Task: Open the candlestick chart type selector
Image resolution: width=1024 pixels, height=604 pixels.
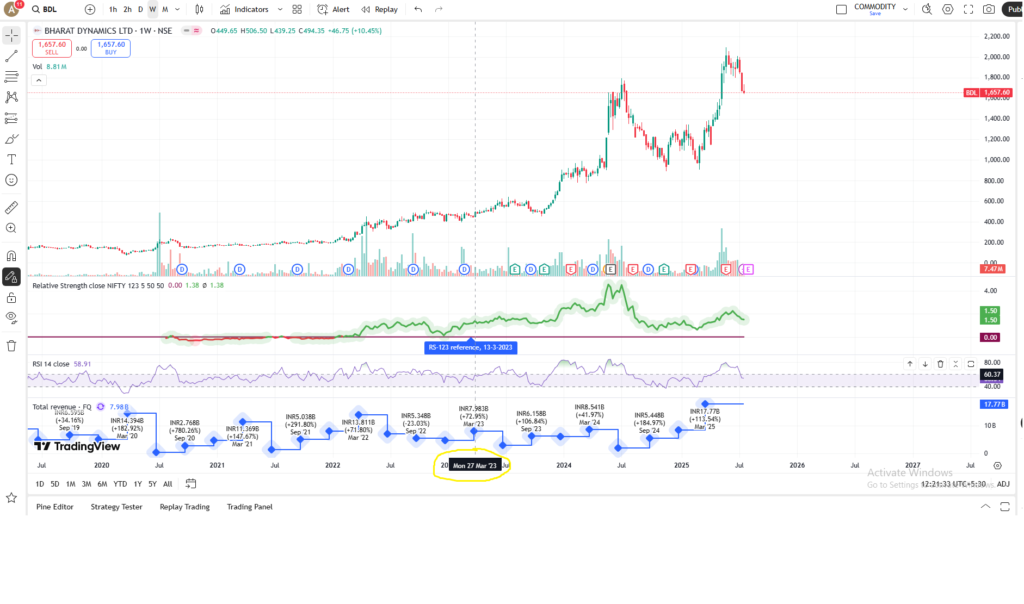Action: 199,9
